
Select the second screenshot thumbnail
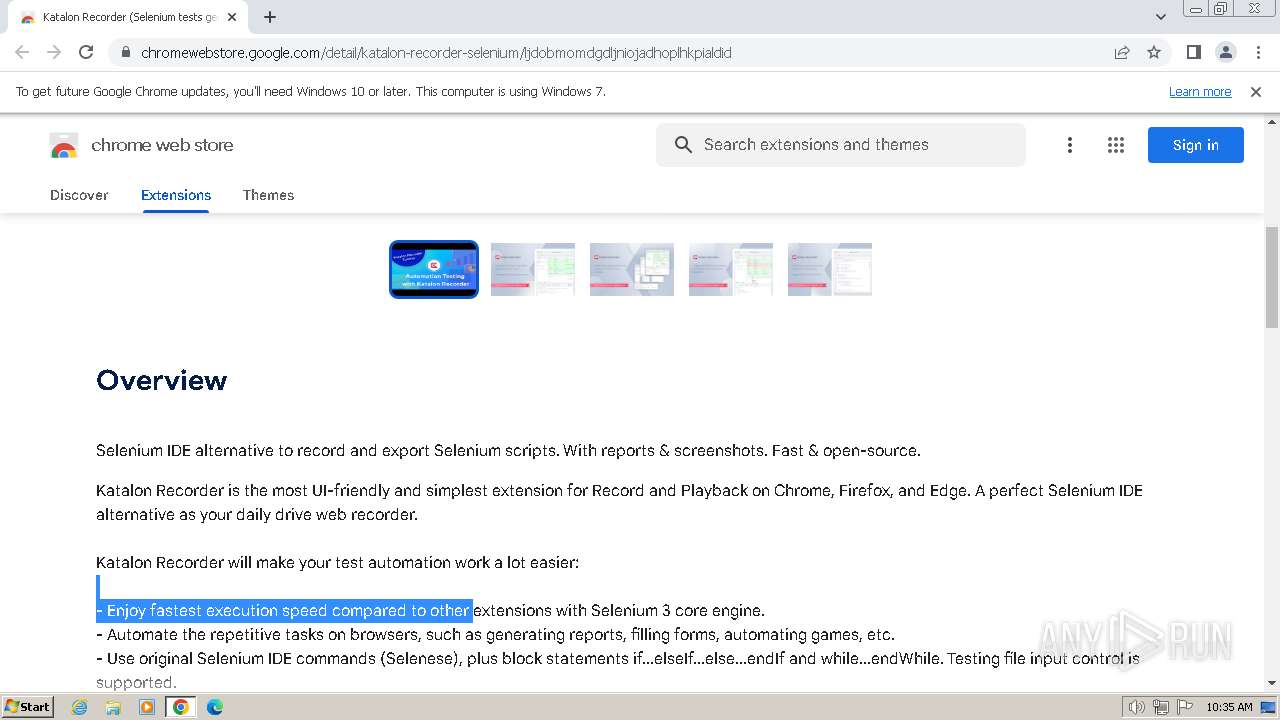[533, 269]
